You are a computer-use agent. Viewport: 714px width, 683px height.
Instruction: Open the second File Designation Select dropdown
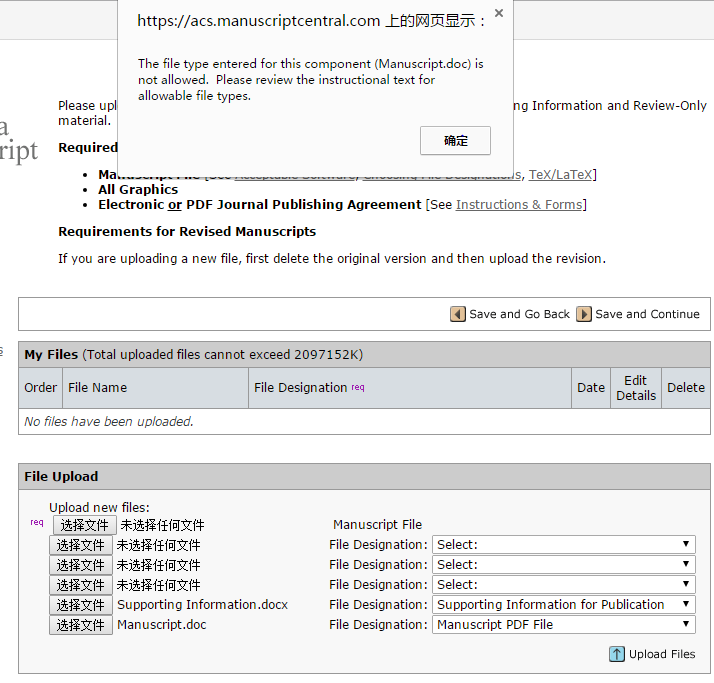point(564,565)
